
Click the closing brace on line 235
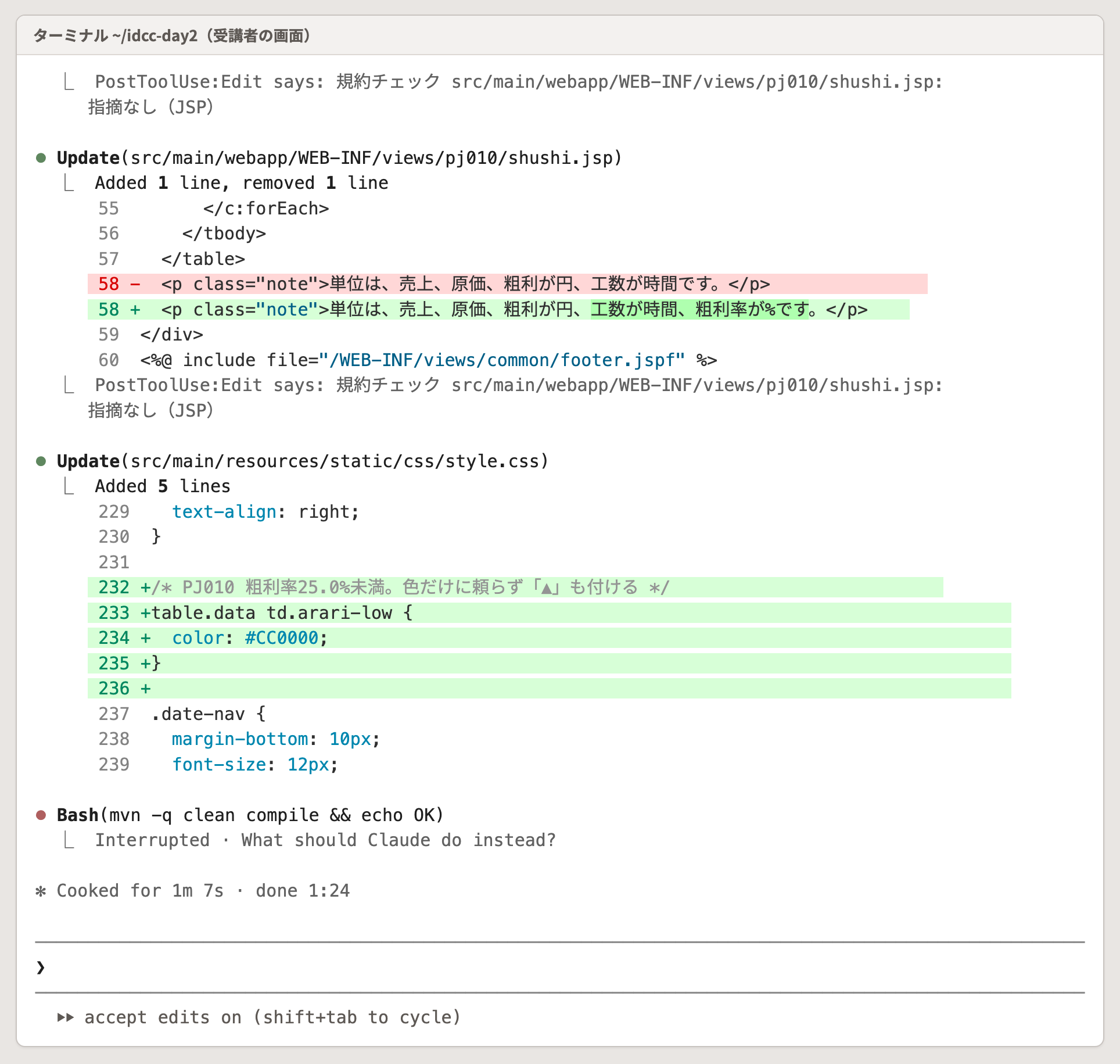(x=156, y=664)
